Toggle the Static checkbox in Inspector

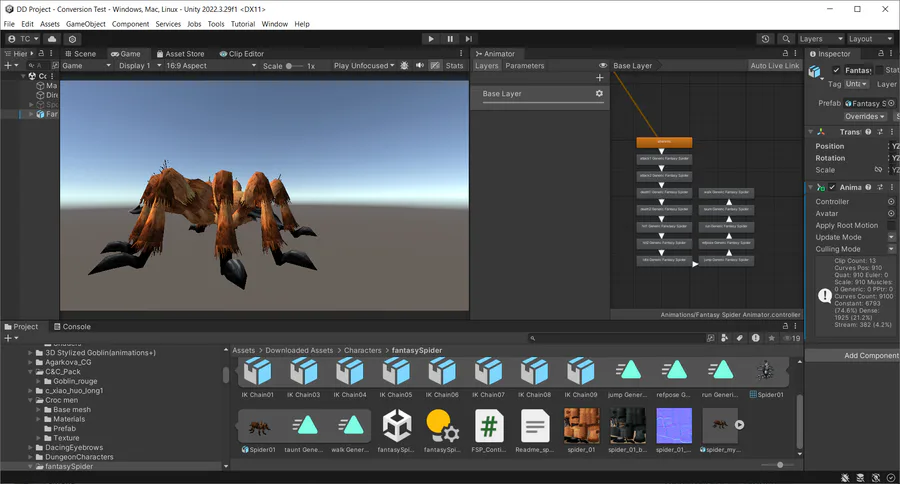point(879,70)
